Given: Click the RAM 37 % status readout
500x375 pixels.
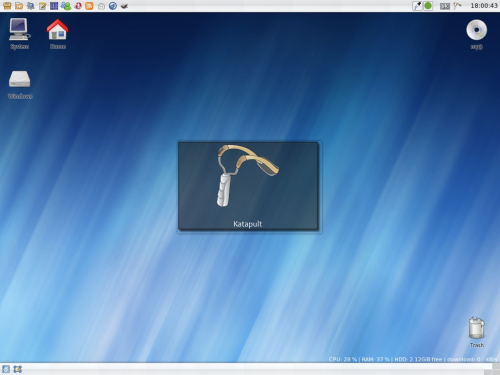Looking at the screenshot, I should [375, 359].
